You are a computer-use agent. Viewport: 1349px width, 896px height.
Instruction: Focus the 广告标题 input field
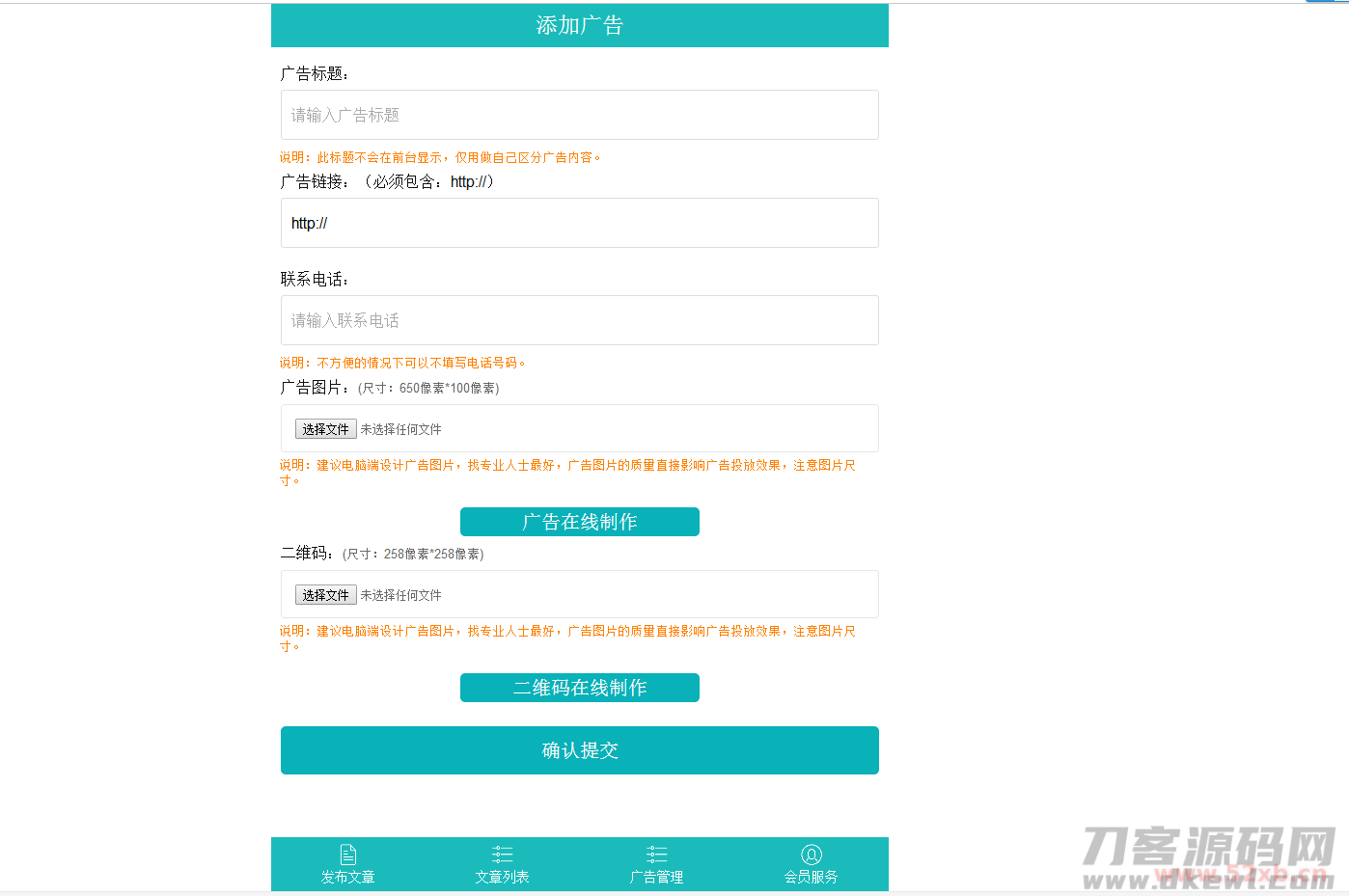(579, 115)
